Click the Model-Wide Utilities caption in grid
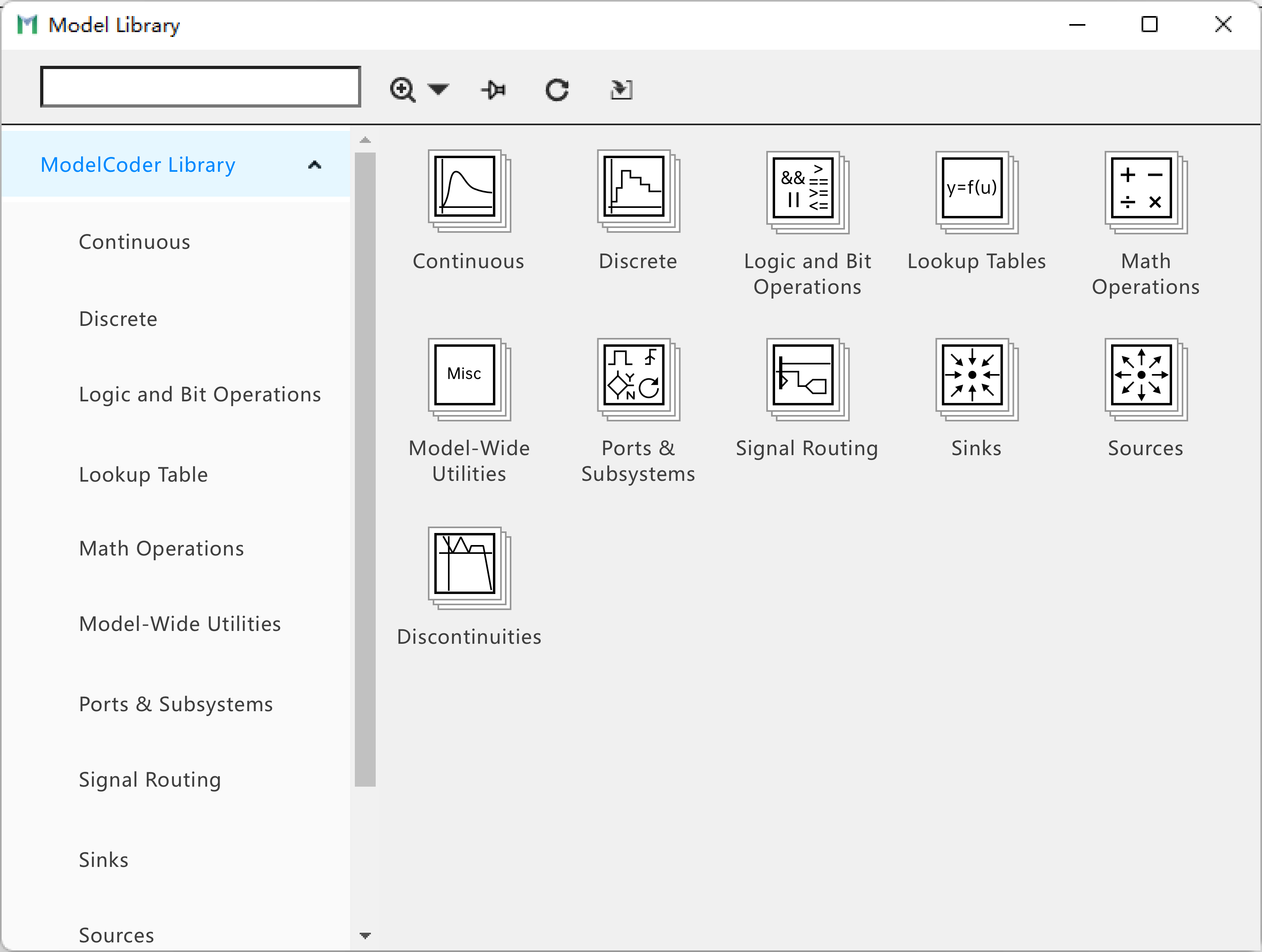Image resolution: width=1262 pixels, height=952 pixels. 469,461
